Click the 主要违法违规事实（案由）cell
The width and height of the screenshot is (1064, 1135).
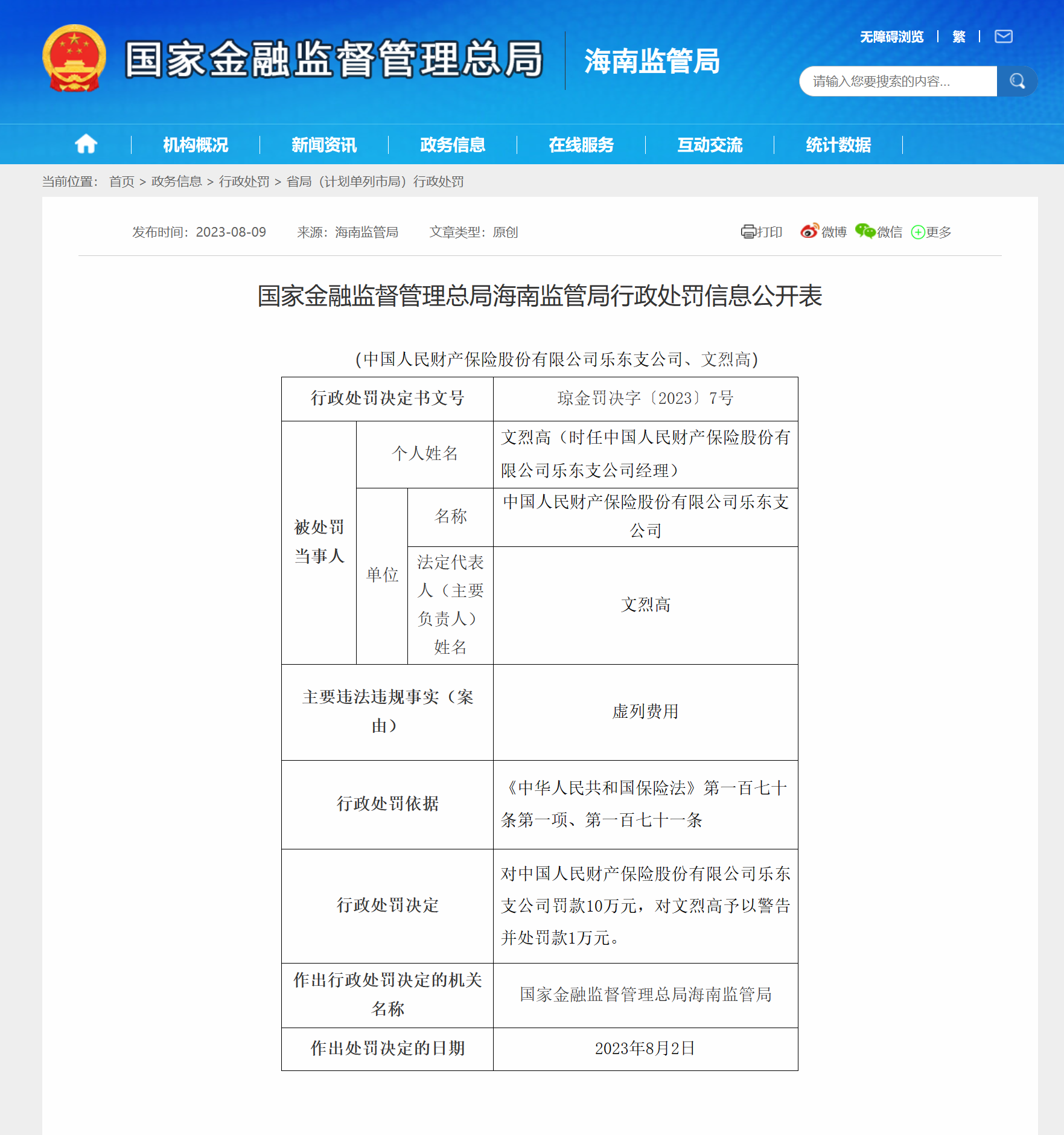(387, 712)
